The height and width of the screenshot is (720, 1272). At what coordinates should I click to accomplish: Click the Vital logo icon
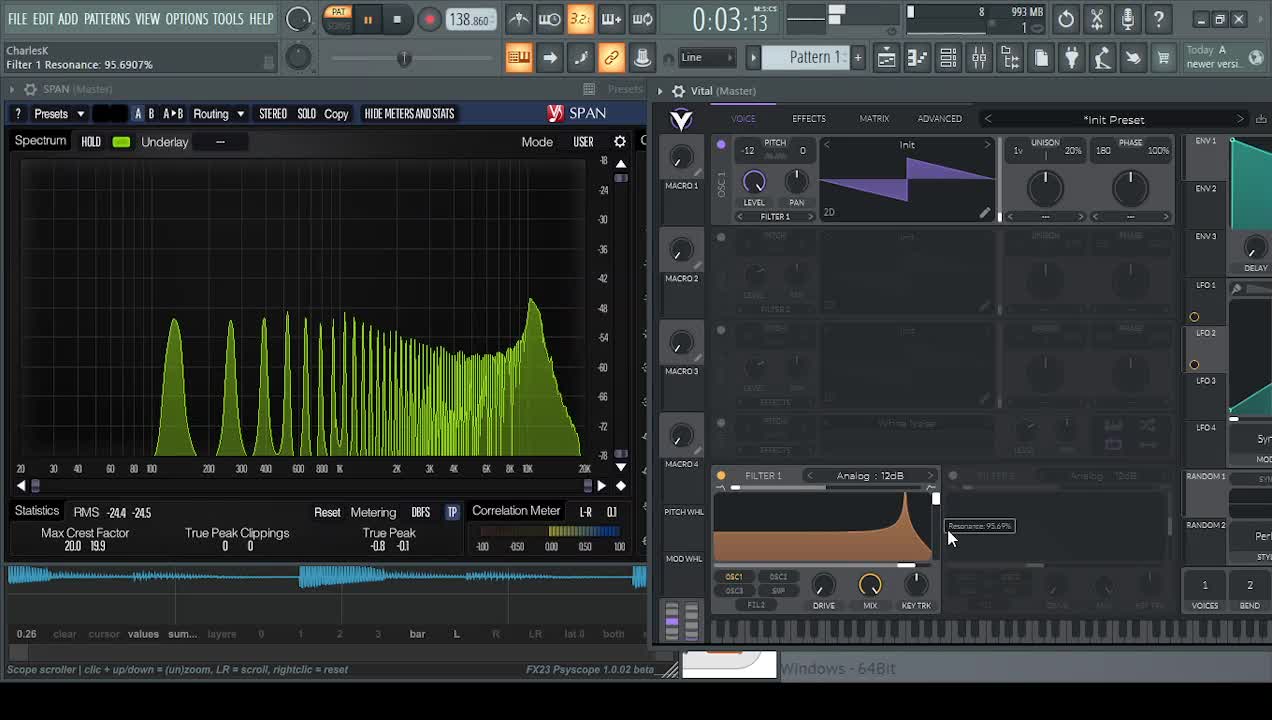681,120
